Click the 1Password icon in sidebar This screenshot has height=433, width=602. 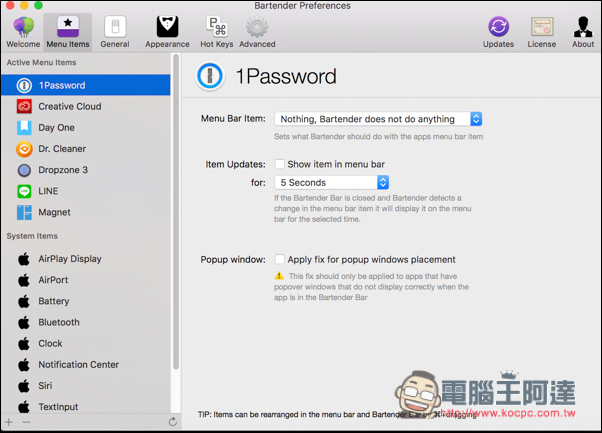[24, 85]
